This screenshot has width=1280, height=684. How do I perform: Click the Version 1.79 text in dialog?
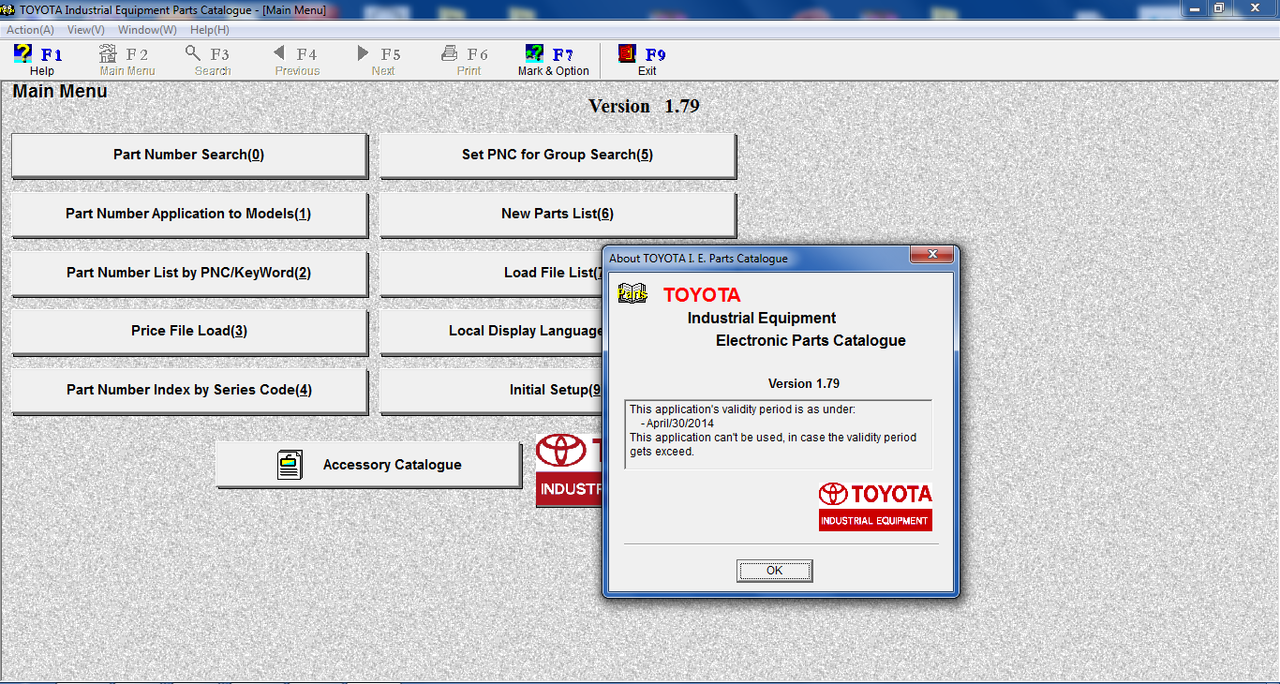pyautogui.click(x=803, y=384)
